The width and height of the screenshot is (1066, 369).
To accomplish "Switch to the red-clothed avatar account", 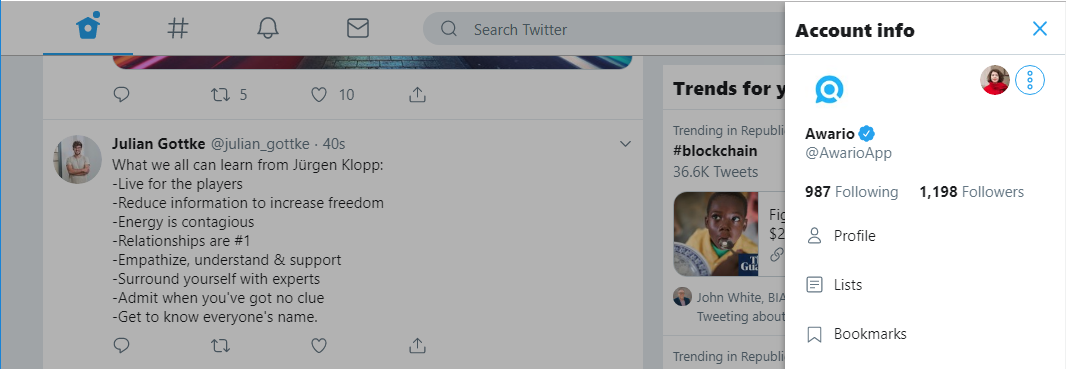I will 995,80.
